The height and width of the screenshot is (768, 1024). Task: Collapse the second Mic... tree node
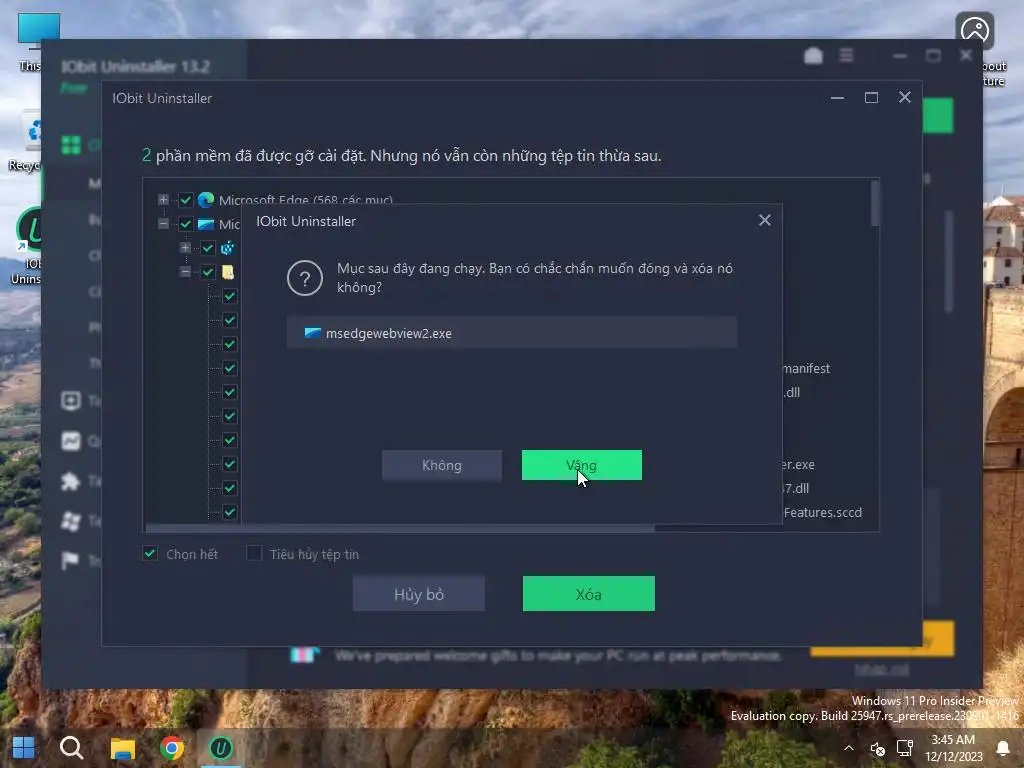tap(163, 224)
